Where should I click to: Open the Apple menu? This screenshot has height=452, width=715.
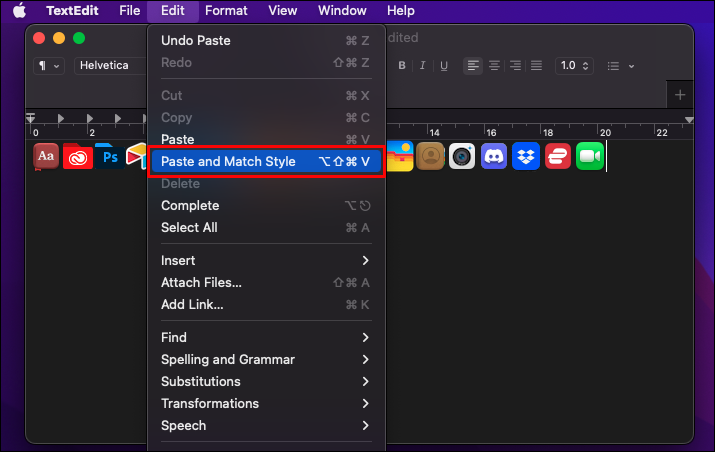19,11
